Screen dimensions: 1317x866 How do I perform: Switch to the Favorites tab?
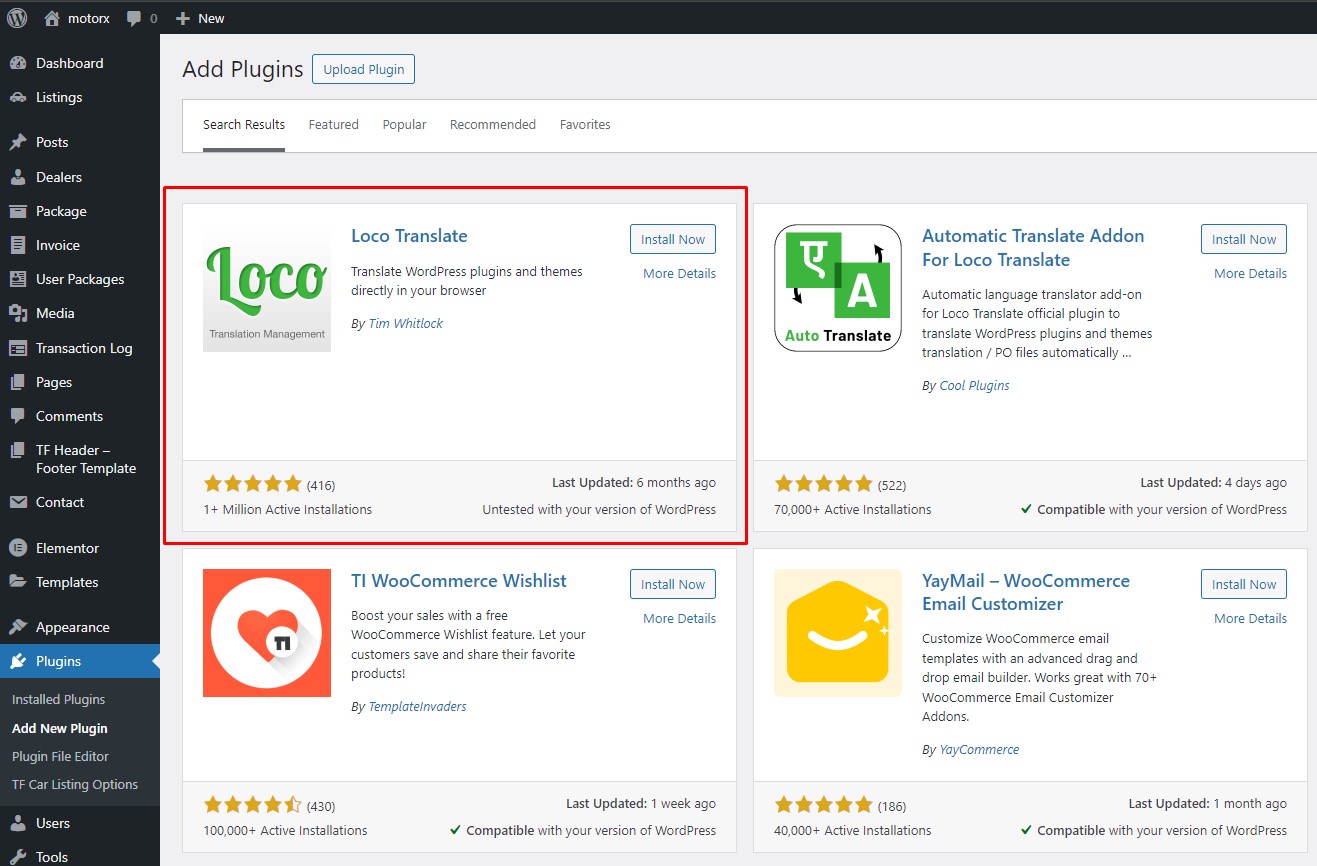[x=585, y=125]
